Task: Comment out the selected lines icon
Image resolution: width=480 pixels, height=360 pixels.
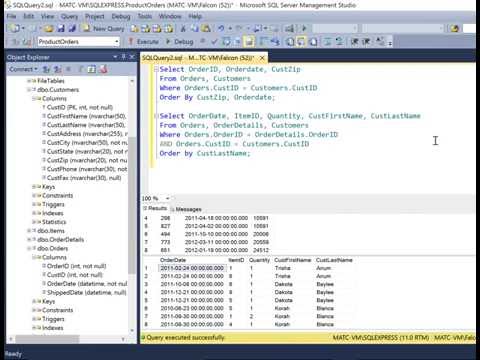Action: pos(327,42)
